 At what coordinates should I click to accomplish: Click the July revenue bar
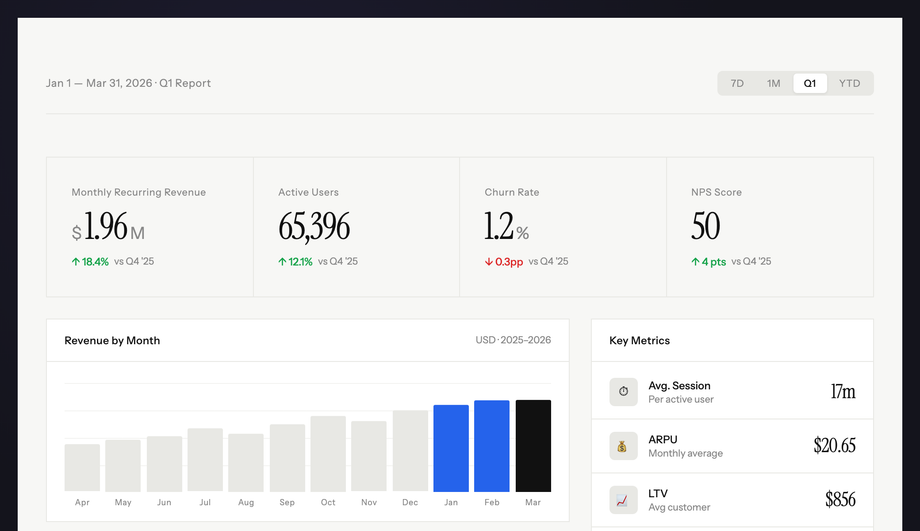pos(205,460)
